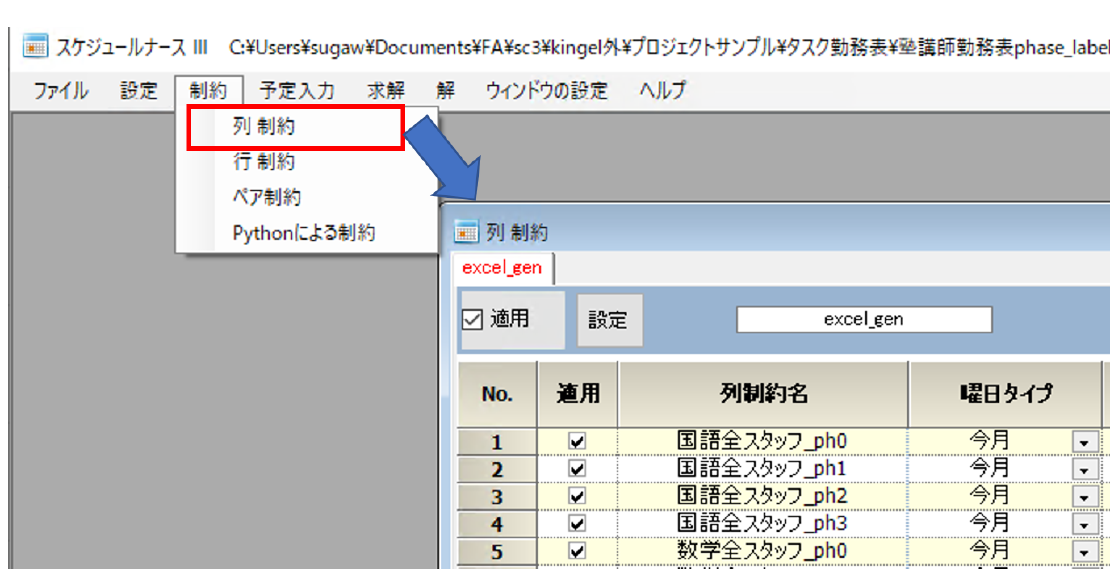
Task: Uncheck 適用 for row 3 国語全スタッフ_ph2
Action: pos(577,495)
